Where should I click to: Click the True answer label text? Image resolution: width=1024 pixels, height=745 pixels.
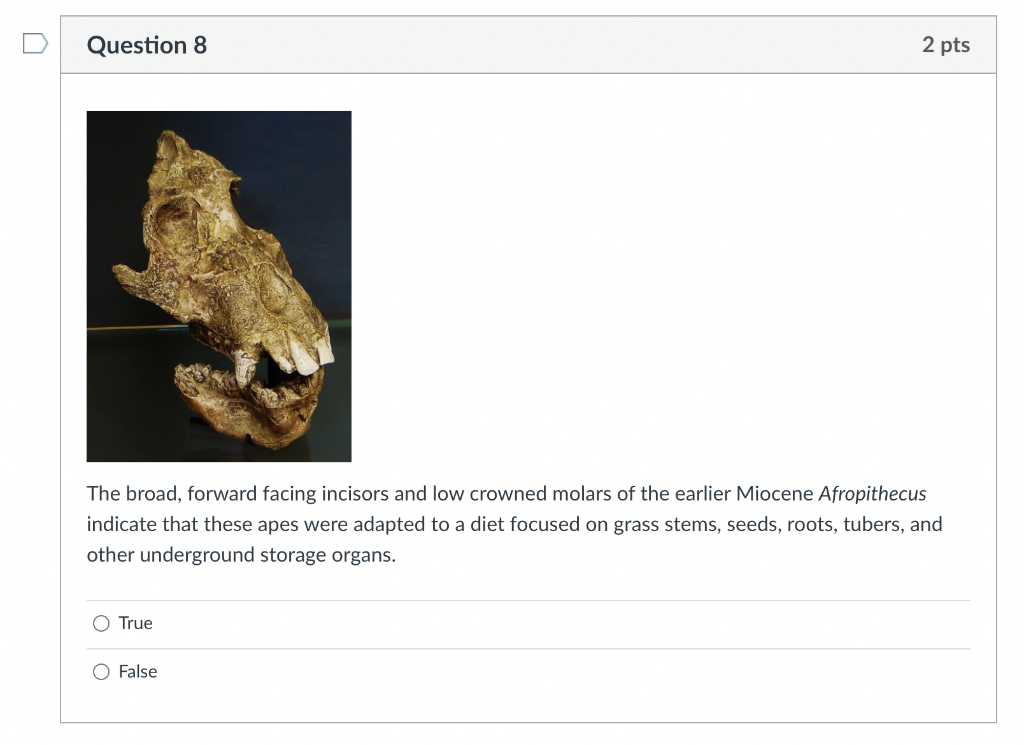[135, 622]
